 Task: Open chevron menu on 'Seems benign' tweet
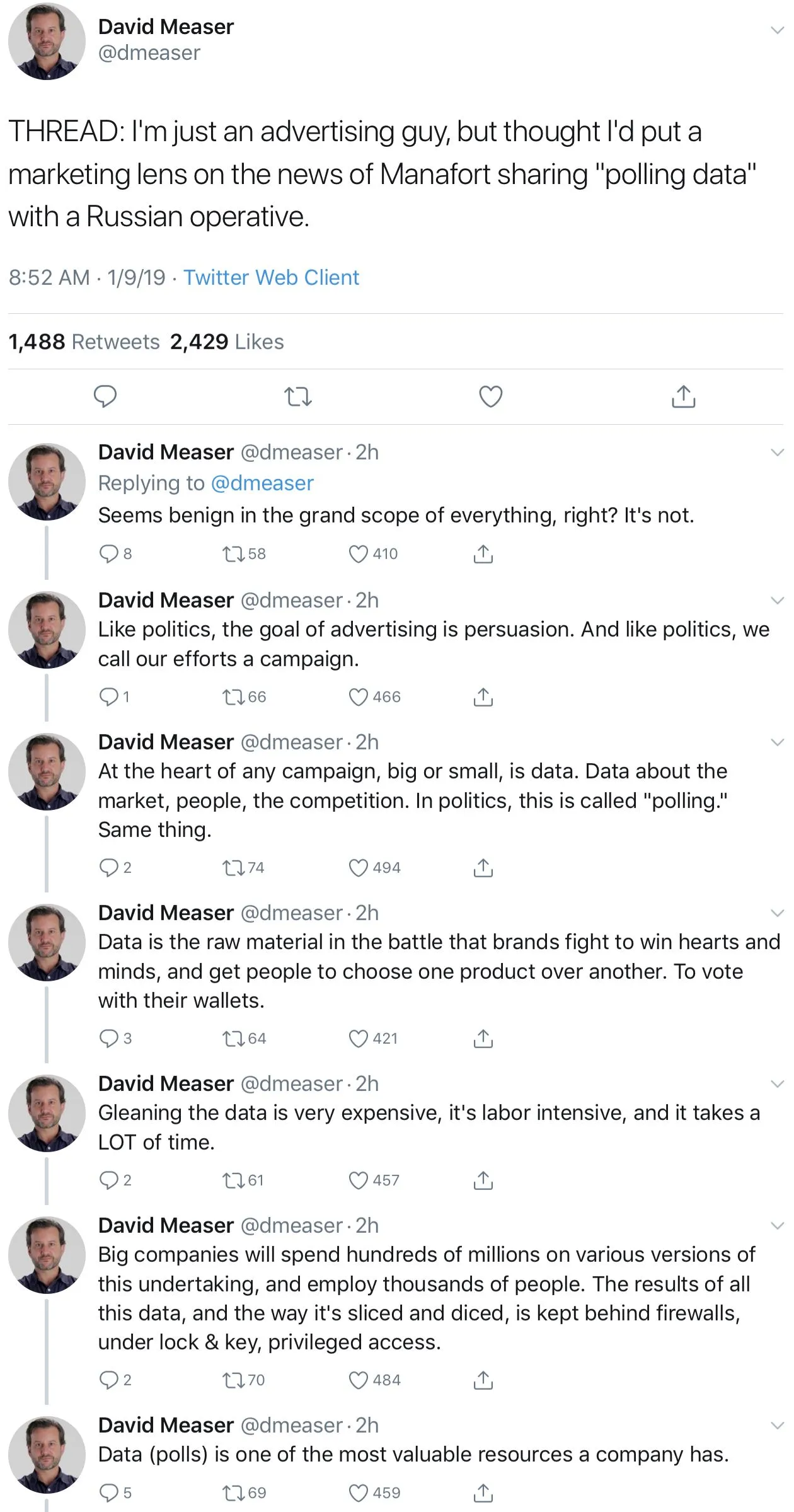tap(777, 453)
